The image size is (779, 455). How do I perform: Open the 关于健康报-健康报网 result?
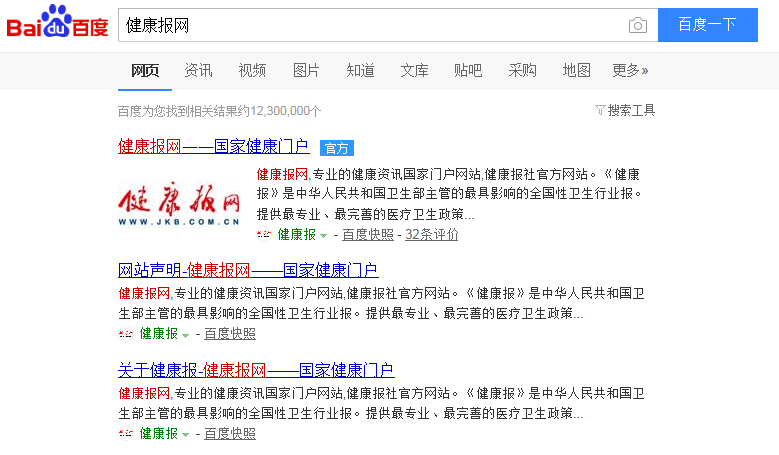coord(256,370)
